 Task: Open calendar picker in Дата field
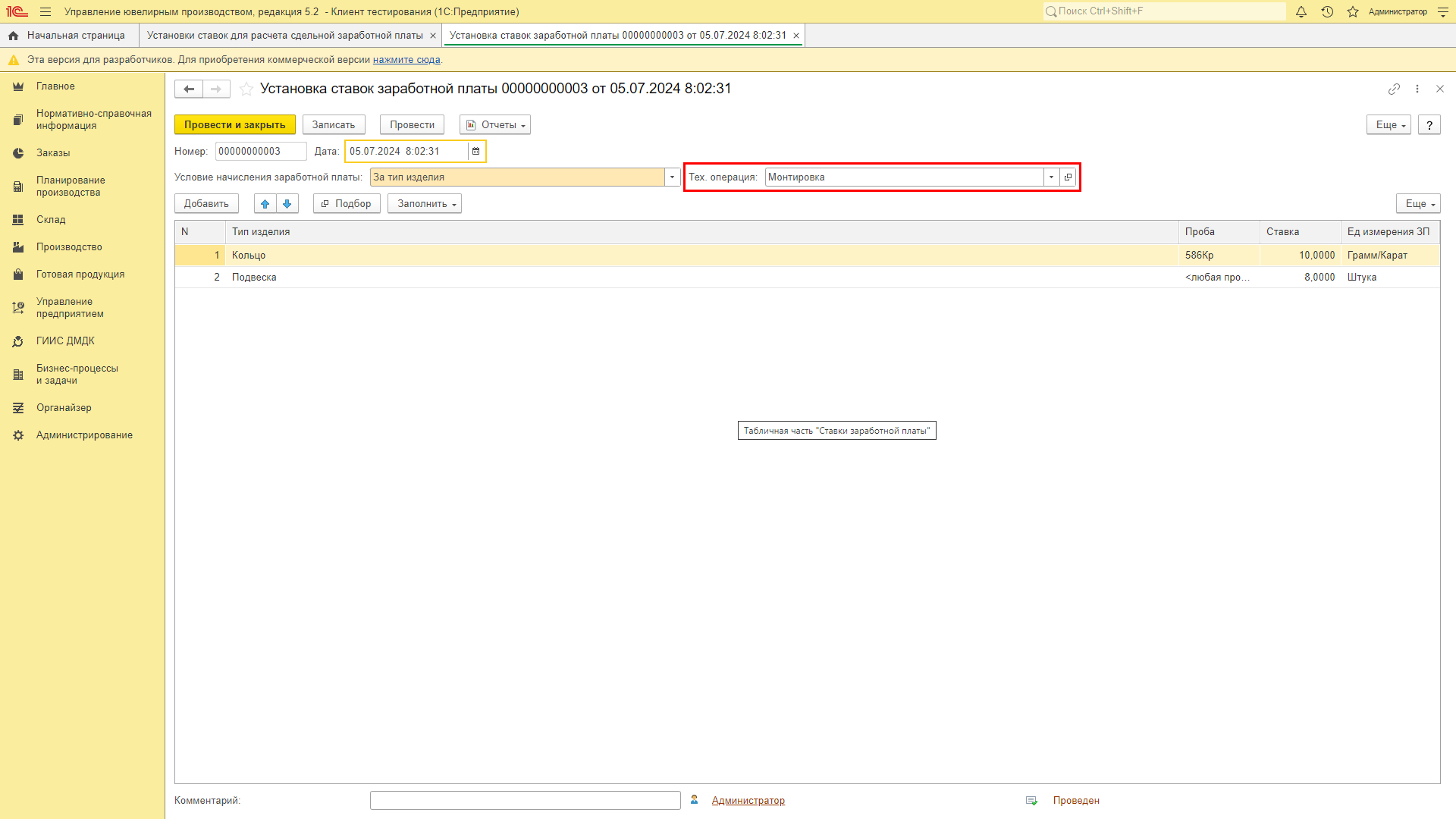(476, 152)
